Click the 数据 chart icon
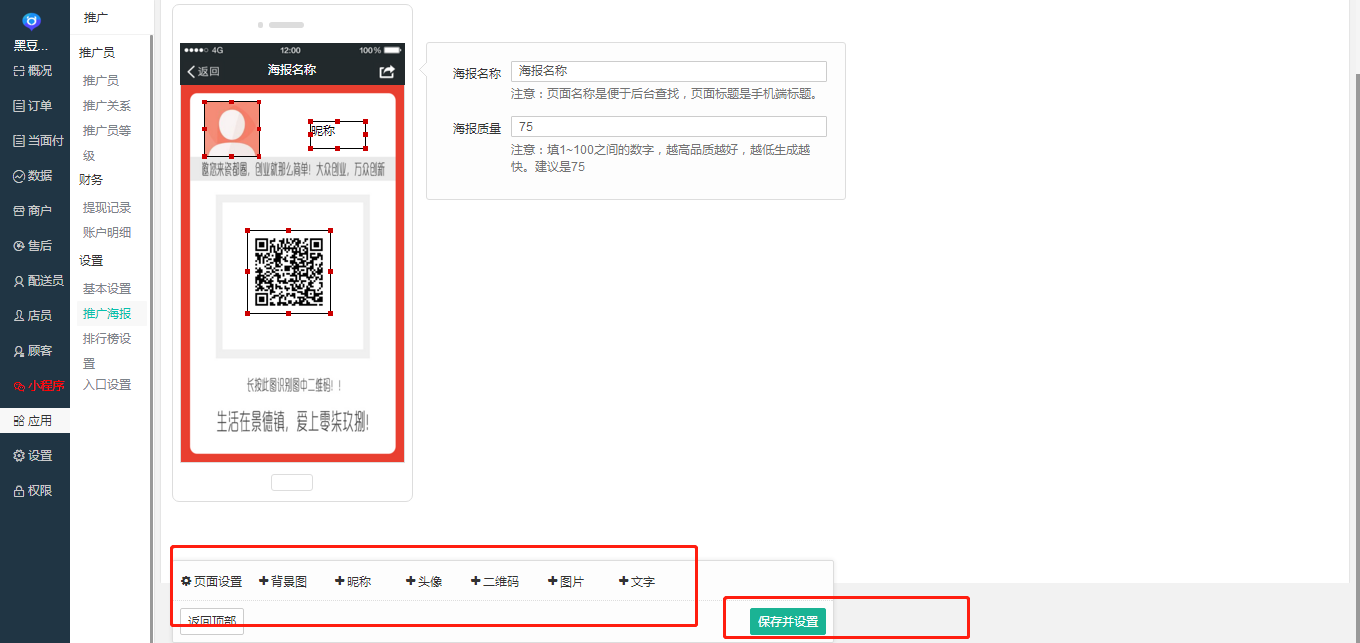The width and height of the screenshot is (1360, 643). (18, 175)
